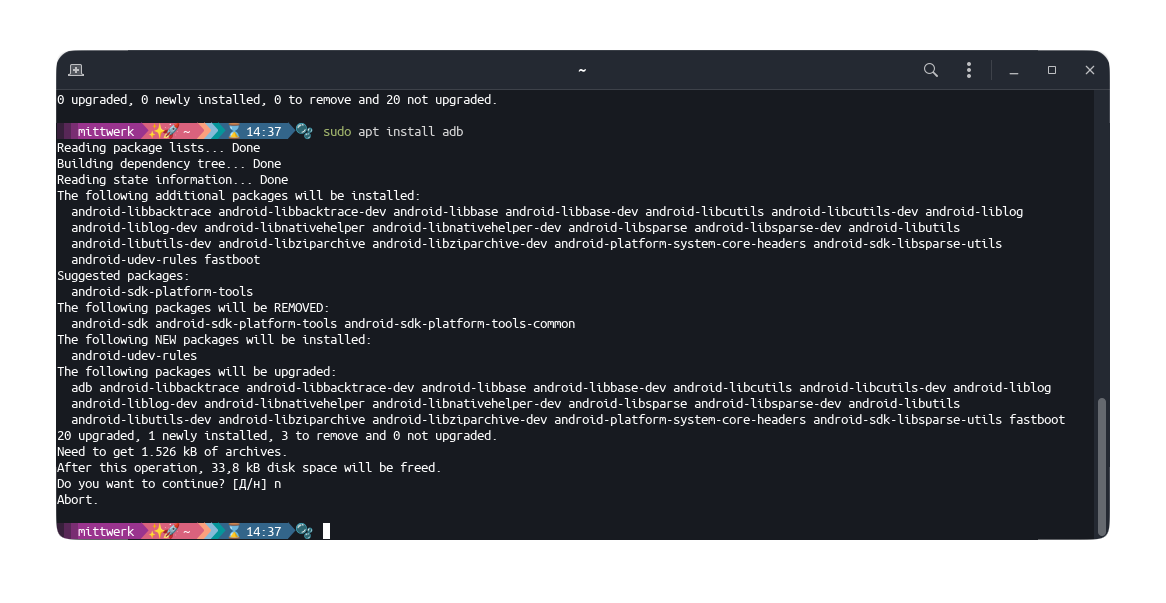
Task: Click the bubbles icon after the top prompt
Action: [x=303, y=132]
